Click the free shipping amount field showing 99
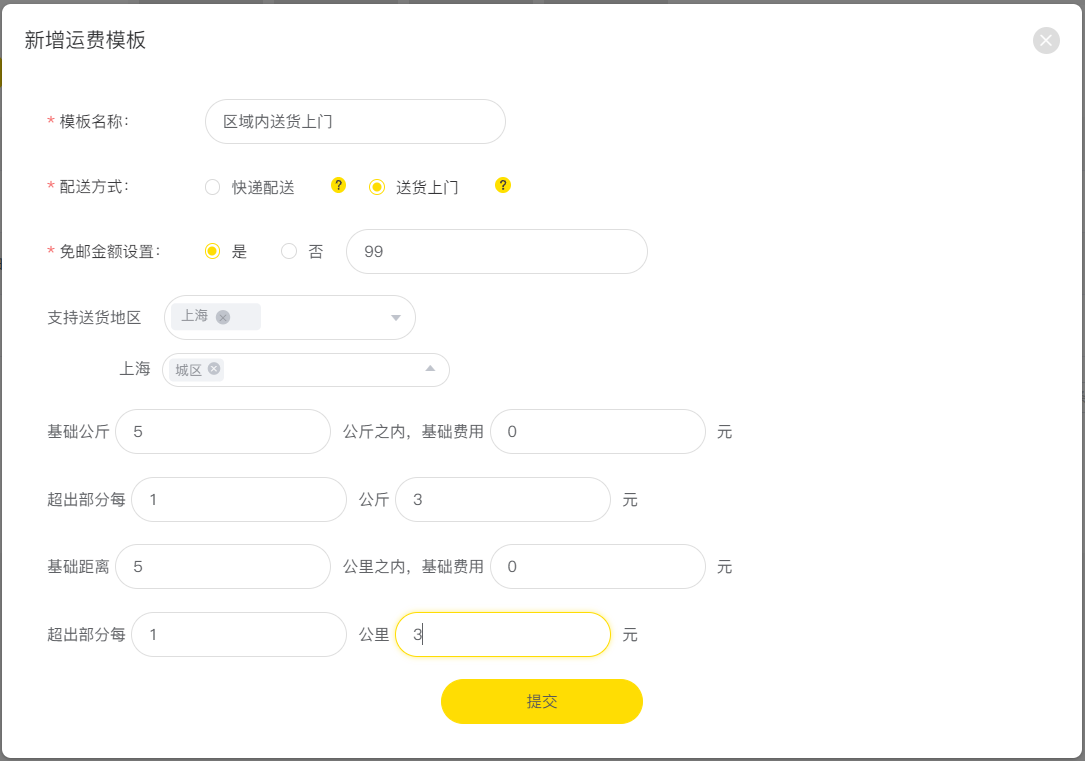The width and height of the screenshot is (1085, 761). pos(497,252)
